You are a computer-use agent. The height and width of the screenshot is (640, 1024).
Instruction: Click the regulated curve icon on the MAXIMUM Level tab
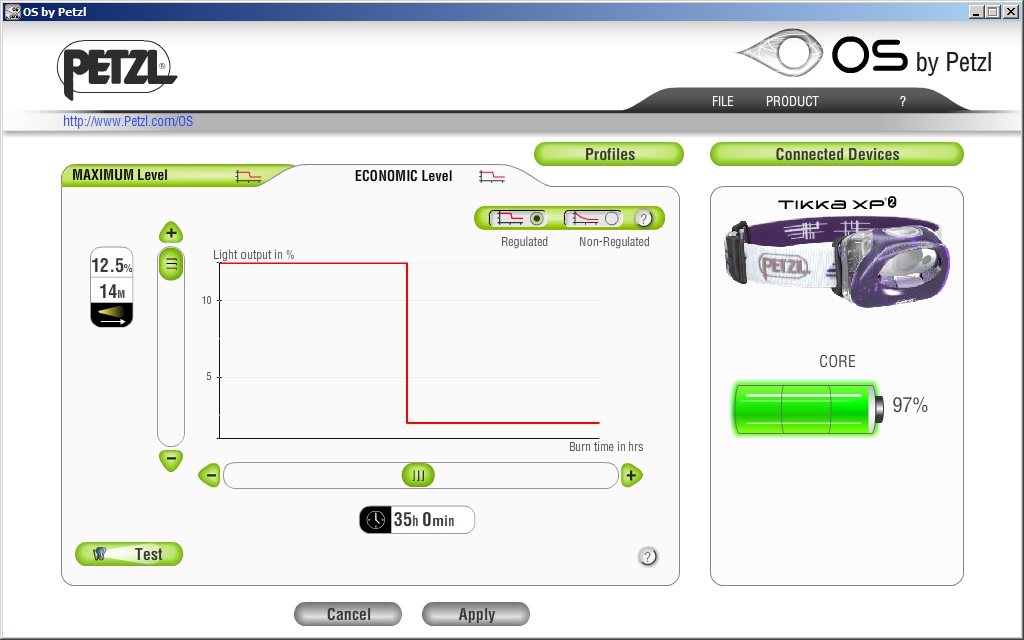[248, 176]
